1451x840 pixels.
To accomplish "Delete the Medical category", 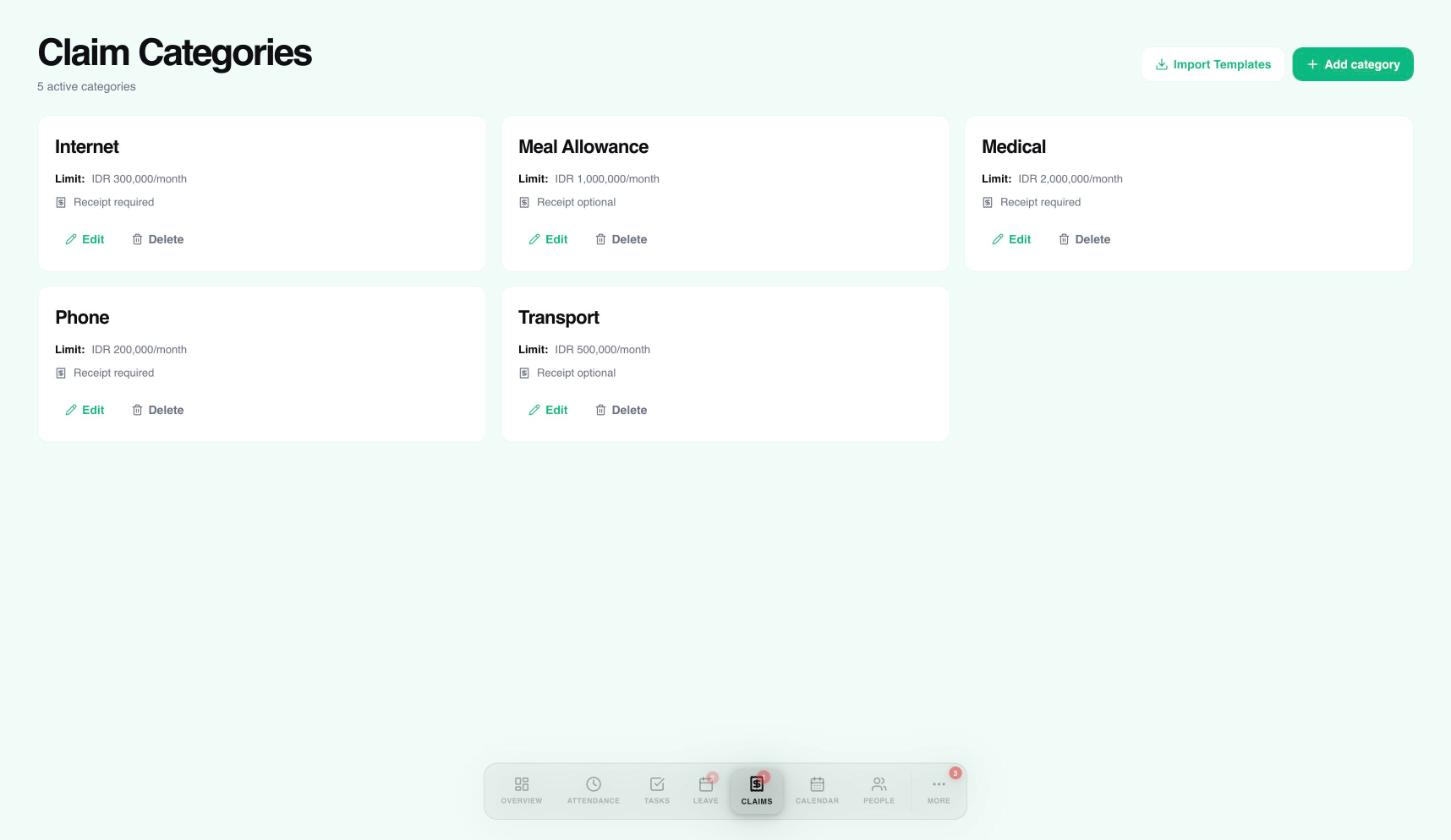I will pos(1085,239).
